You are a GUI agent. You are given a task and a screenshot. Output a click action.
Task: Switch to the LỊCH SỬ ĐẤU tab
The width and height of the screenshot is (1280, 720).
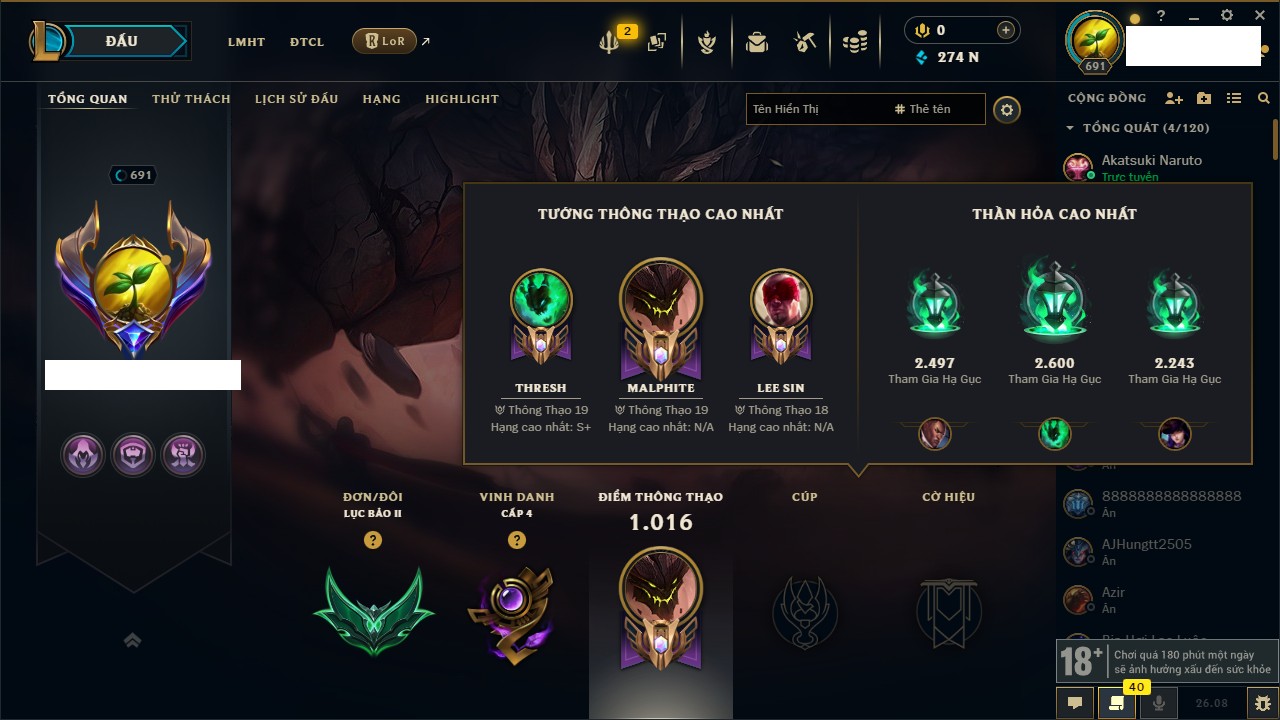tap(296, 99)
